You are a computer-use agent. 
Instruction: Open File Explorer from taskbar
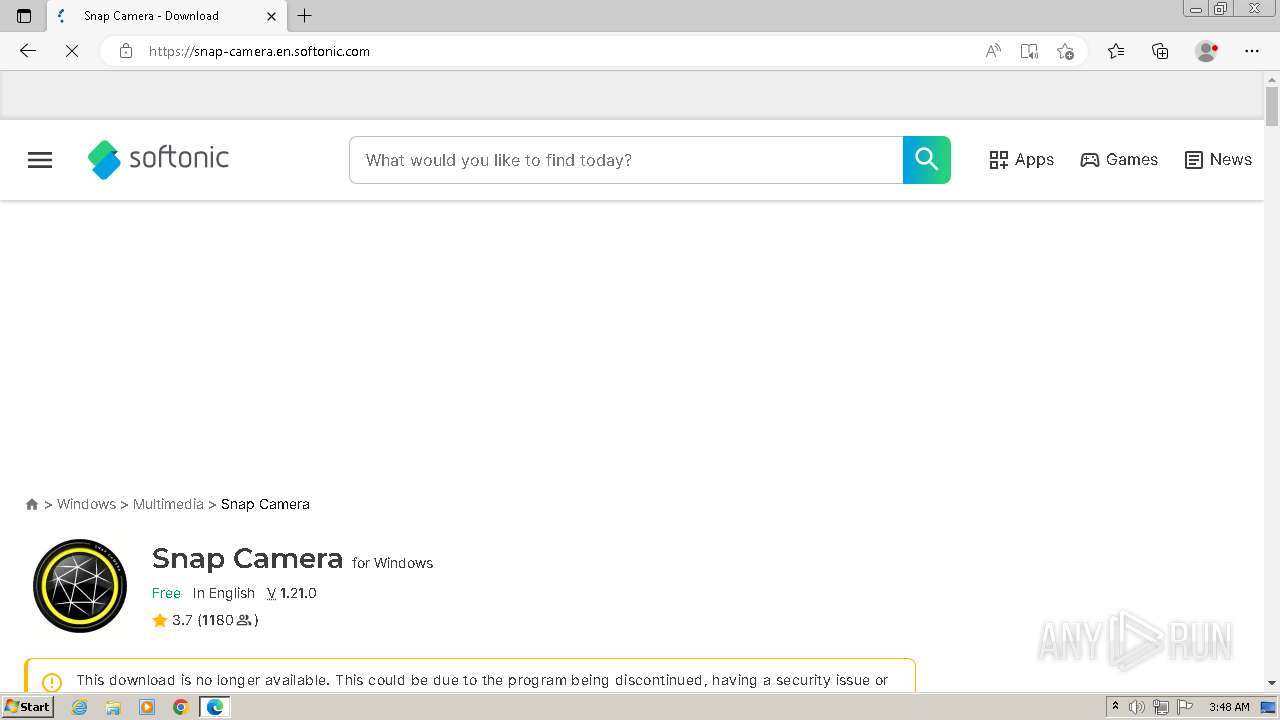[x=113, y=707]
